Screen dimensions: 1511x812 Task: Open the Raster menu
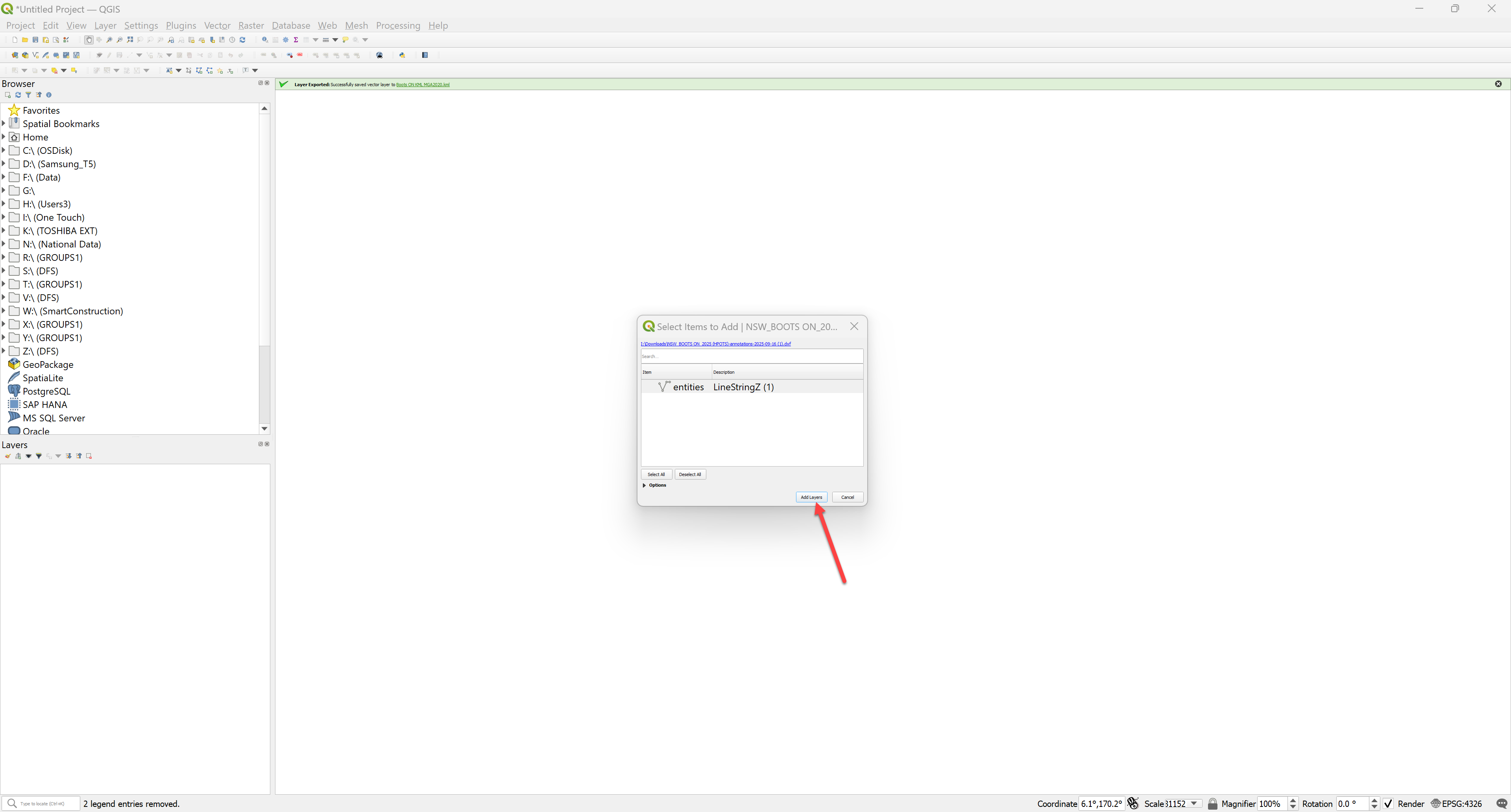(x=251, y=25)
